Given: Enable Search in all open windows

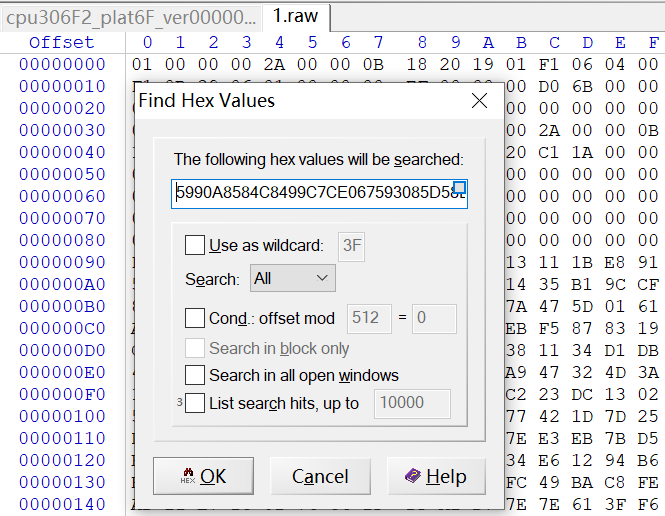Looking at the screenshot, I should point(195,376).
